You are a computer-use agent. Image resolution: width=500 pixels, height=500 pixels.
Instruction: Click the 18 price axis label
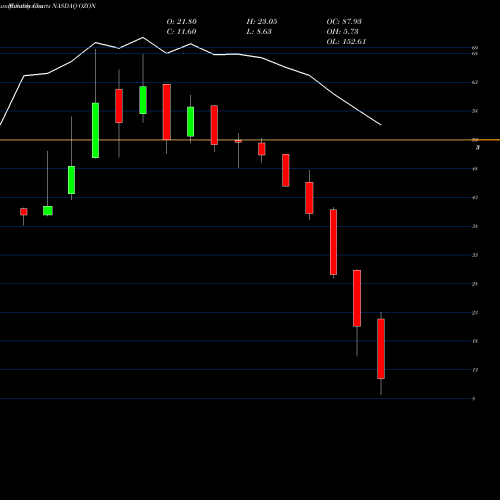475,341
